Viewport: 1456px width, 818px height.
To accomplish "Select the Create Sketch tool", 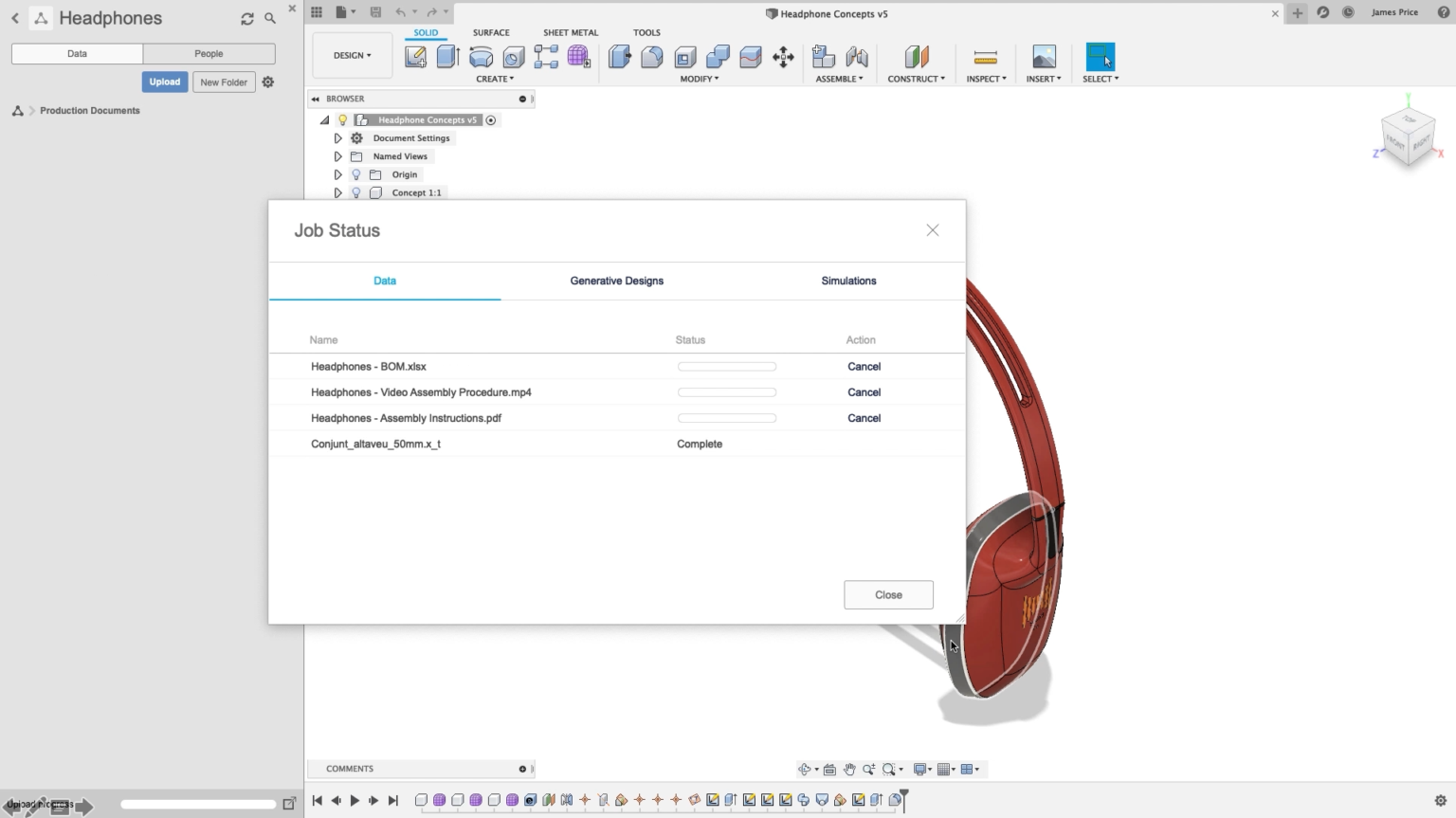I will coord(415,57).
